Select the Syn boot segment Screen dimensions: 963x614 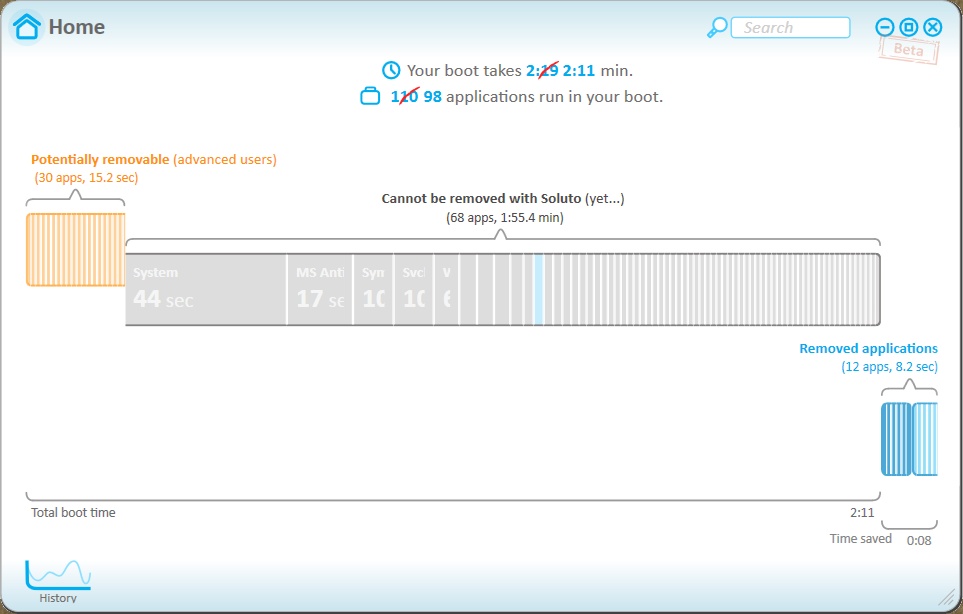(x=373, y=289)
